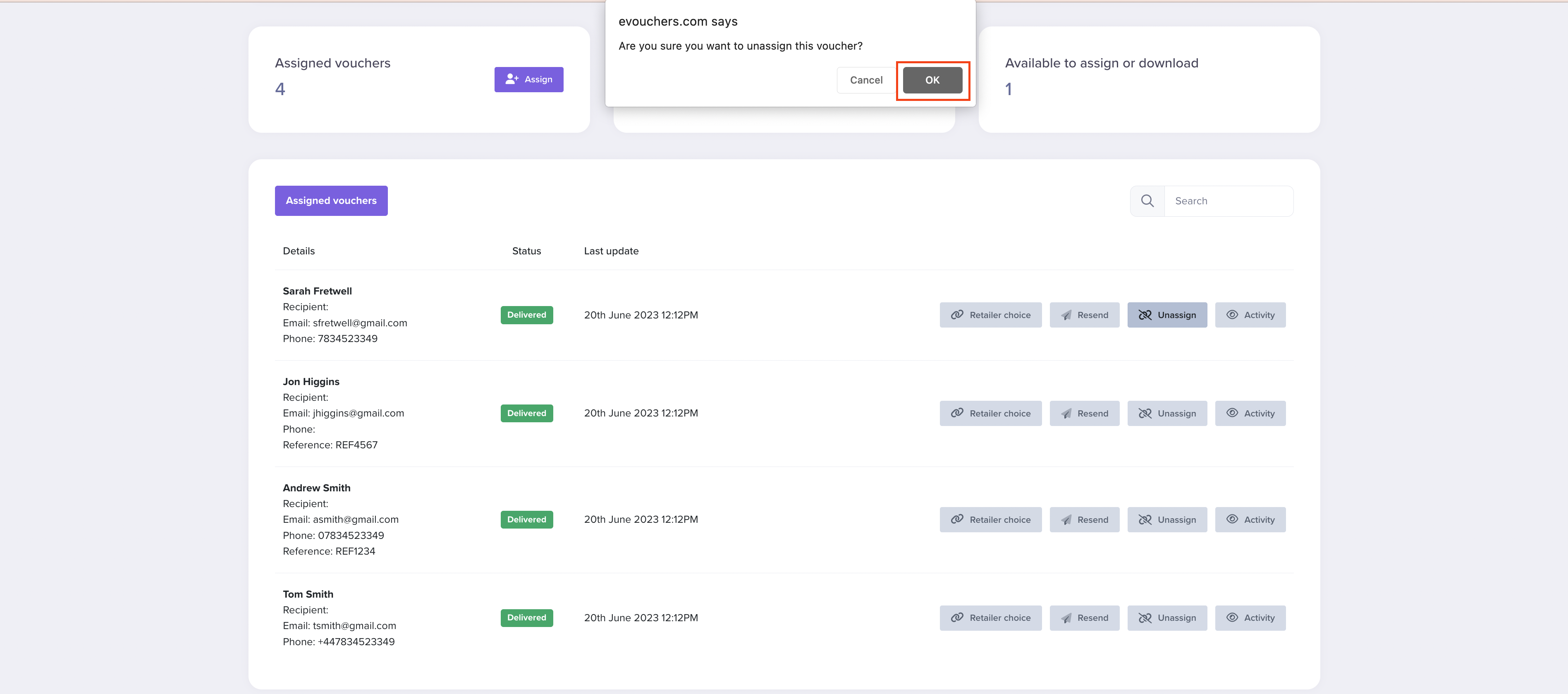Click the eye Activity icon for Jon Higgins
This screenshot has height=694, width=1568.
coord(1232,413)
